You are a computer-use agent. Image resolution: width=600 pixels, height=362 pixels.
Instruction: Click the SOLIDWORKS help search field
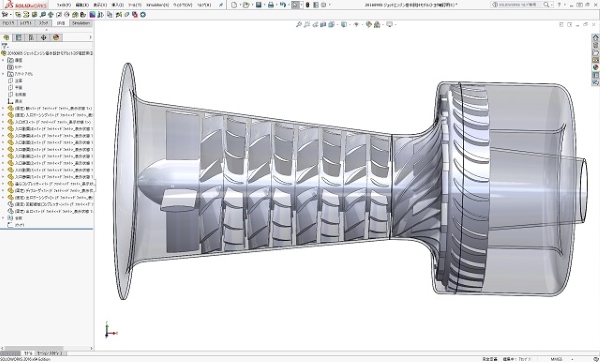(521, 5)
